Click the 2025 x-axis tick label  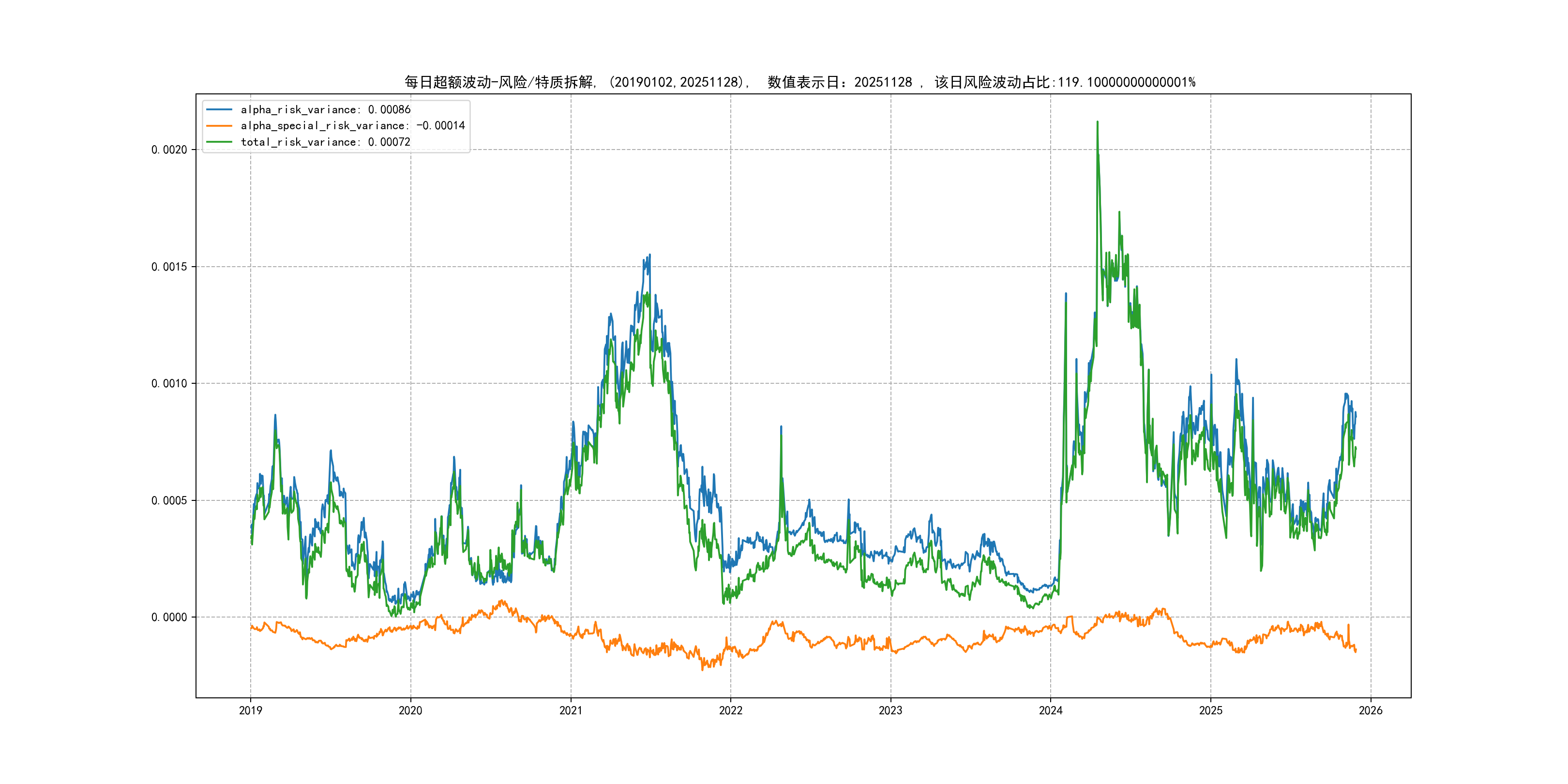(x=1211, y=710)
